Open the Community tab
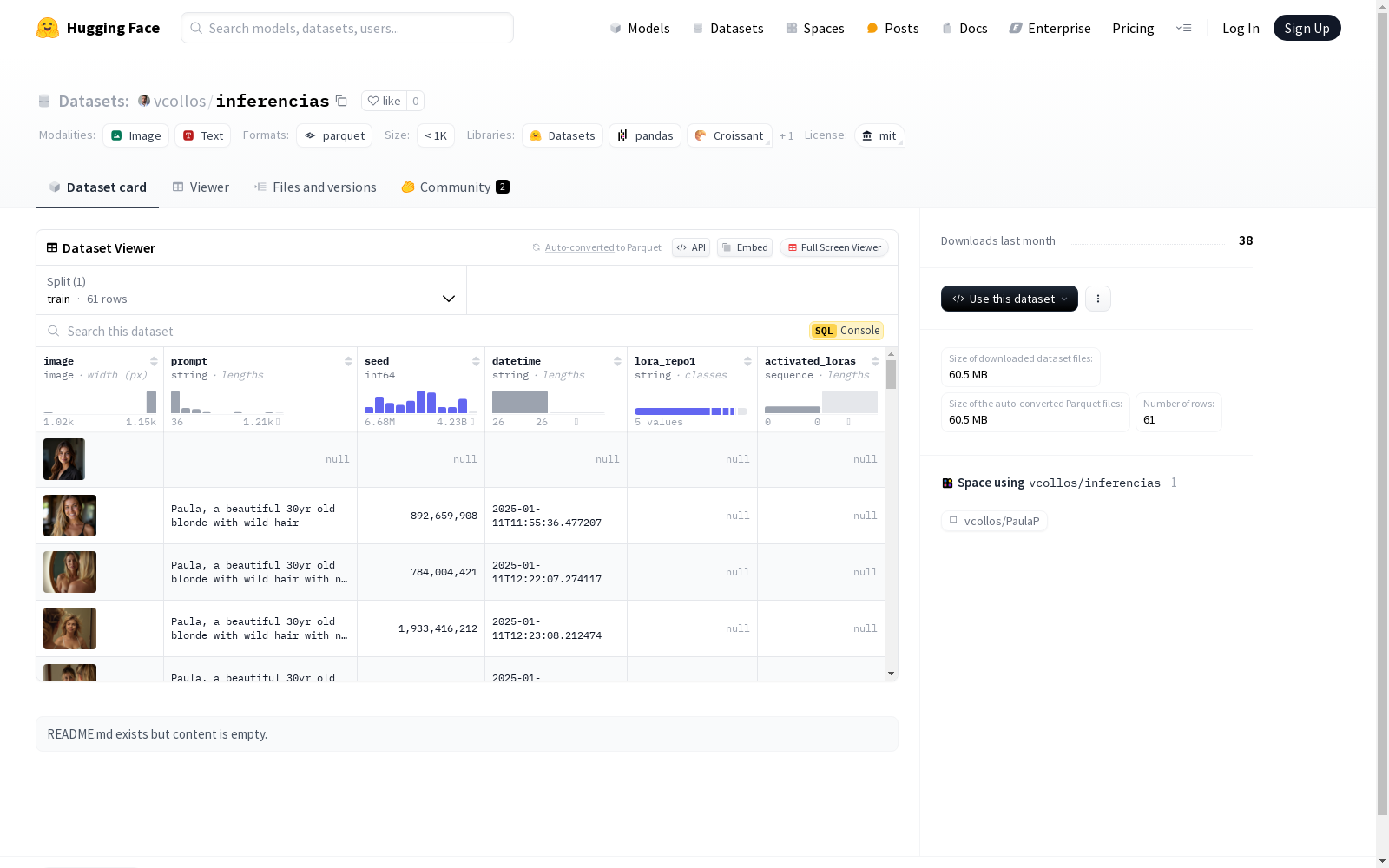The image size is (1389, 868). [x=455, y=187]
